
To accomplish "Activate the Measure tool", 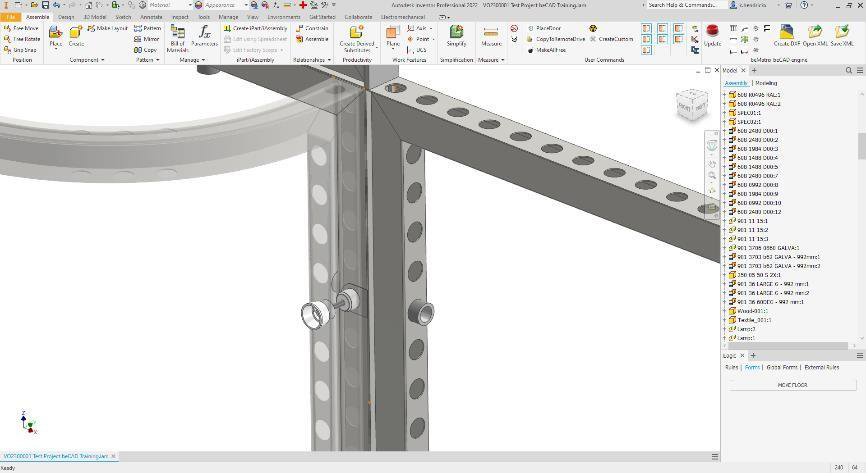I will (491, 37).
